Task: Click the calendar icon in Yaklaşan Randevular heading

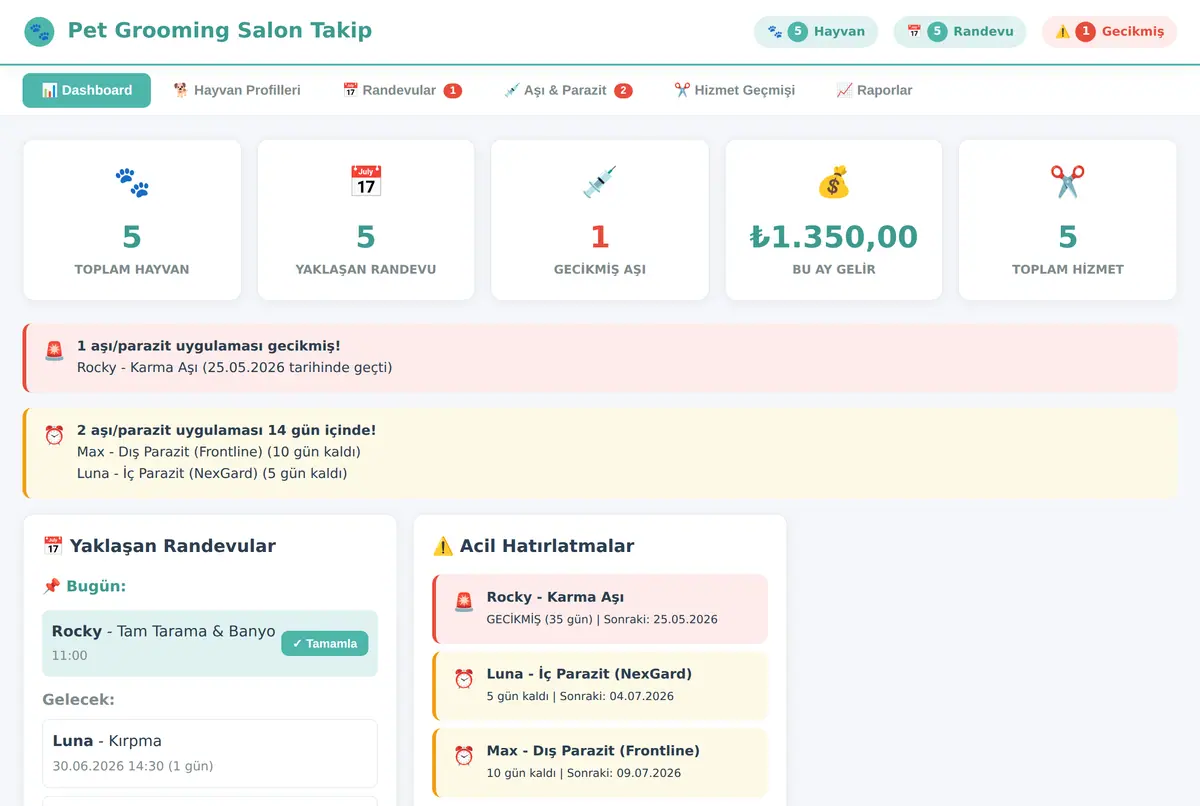Action: point(53,546)
